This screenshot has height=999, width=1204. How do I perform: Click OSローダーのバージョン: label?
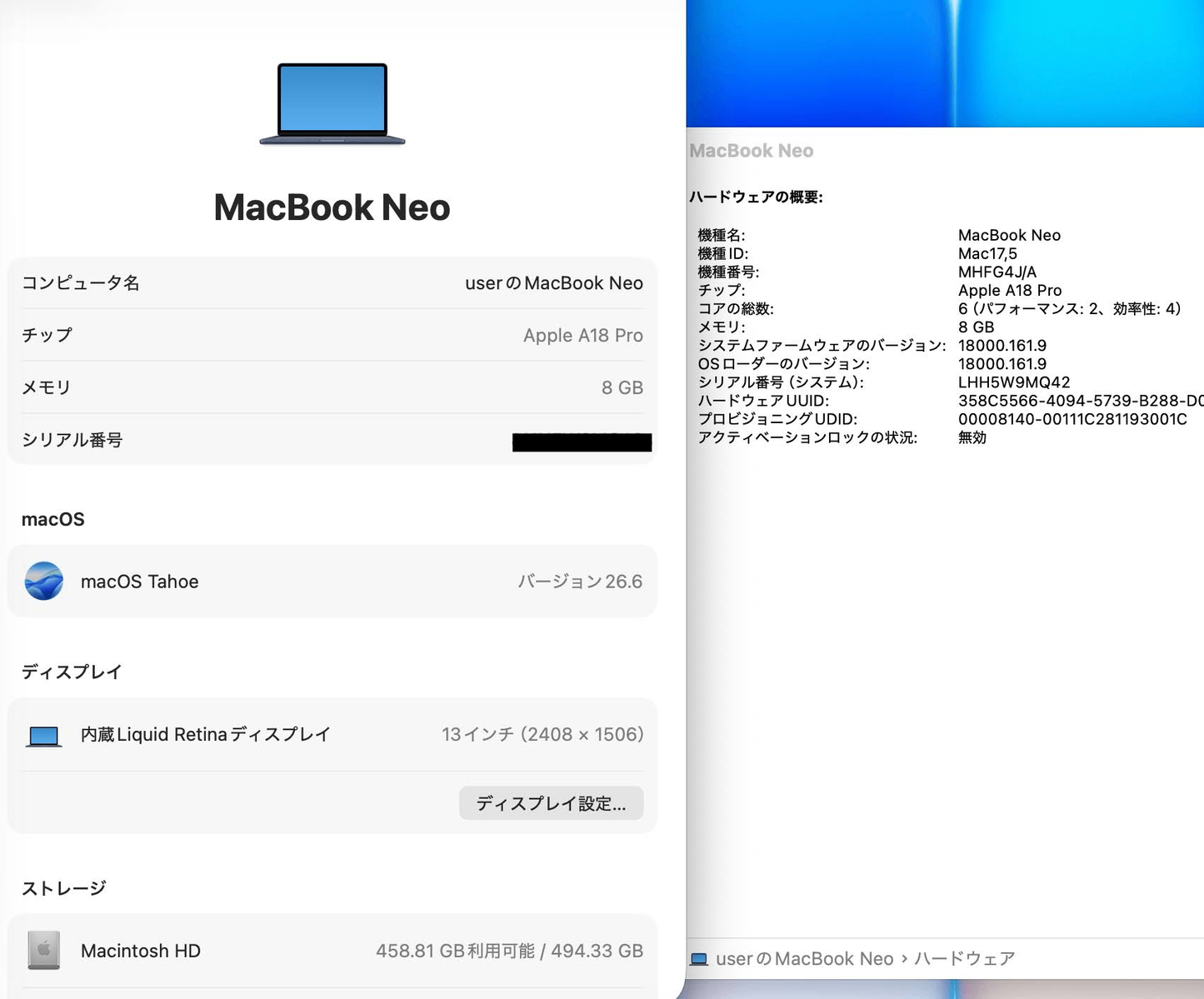(784, 364)
